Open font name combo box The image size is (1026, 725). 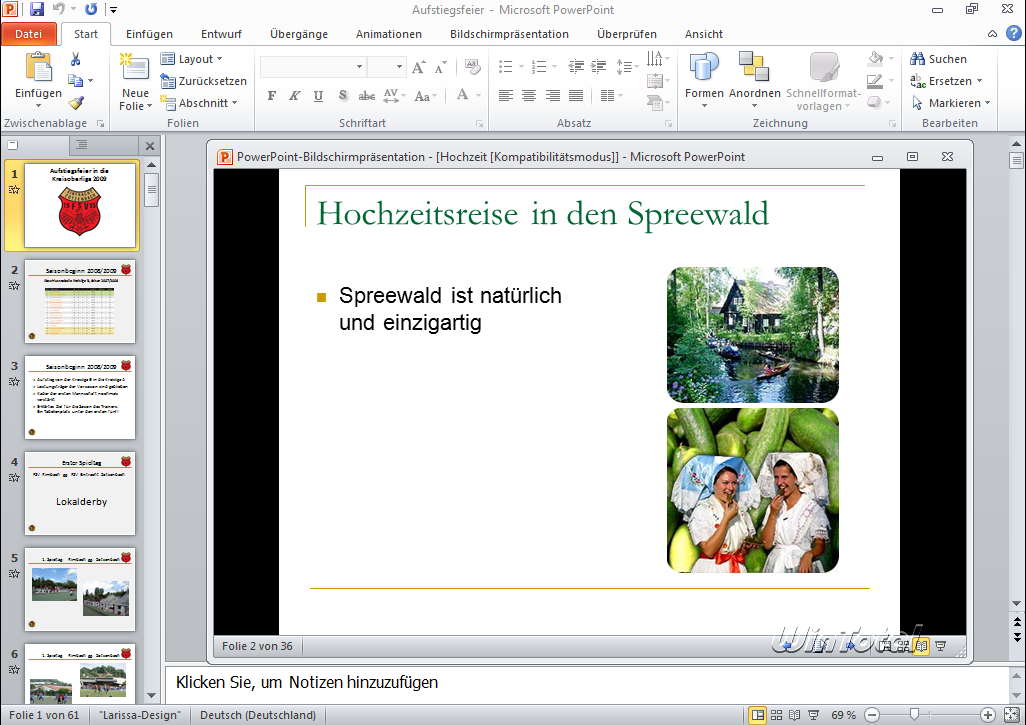[x=312, y=67]
